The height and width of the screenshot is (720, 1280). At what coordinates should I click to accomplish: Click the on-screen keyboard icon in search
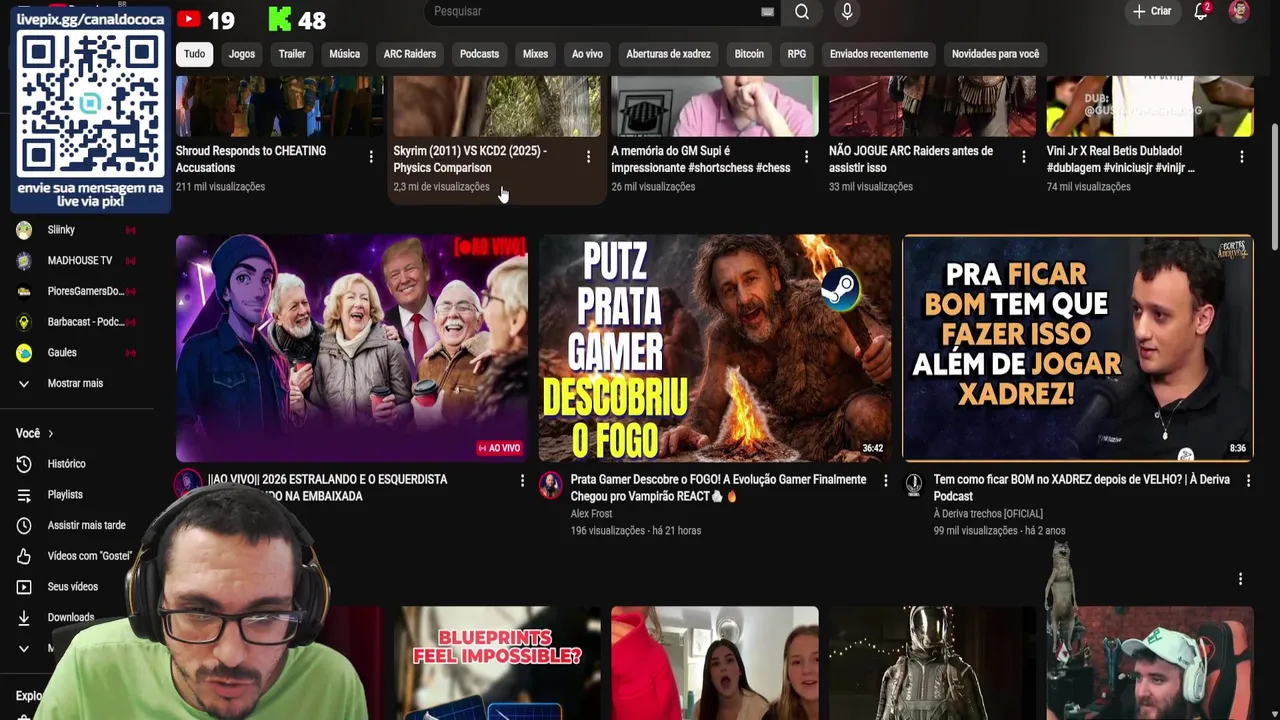tap(767, 12)
